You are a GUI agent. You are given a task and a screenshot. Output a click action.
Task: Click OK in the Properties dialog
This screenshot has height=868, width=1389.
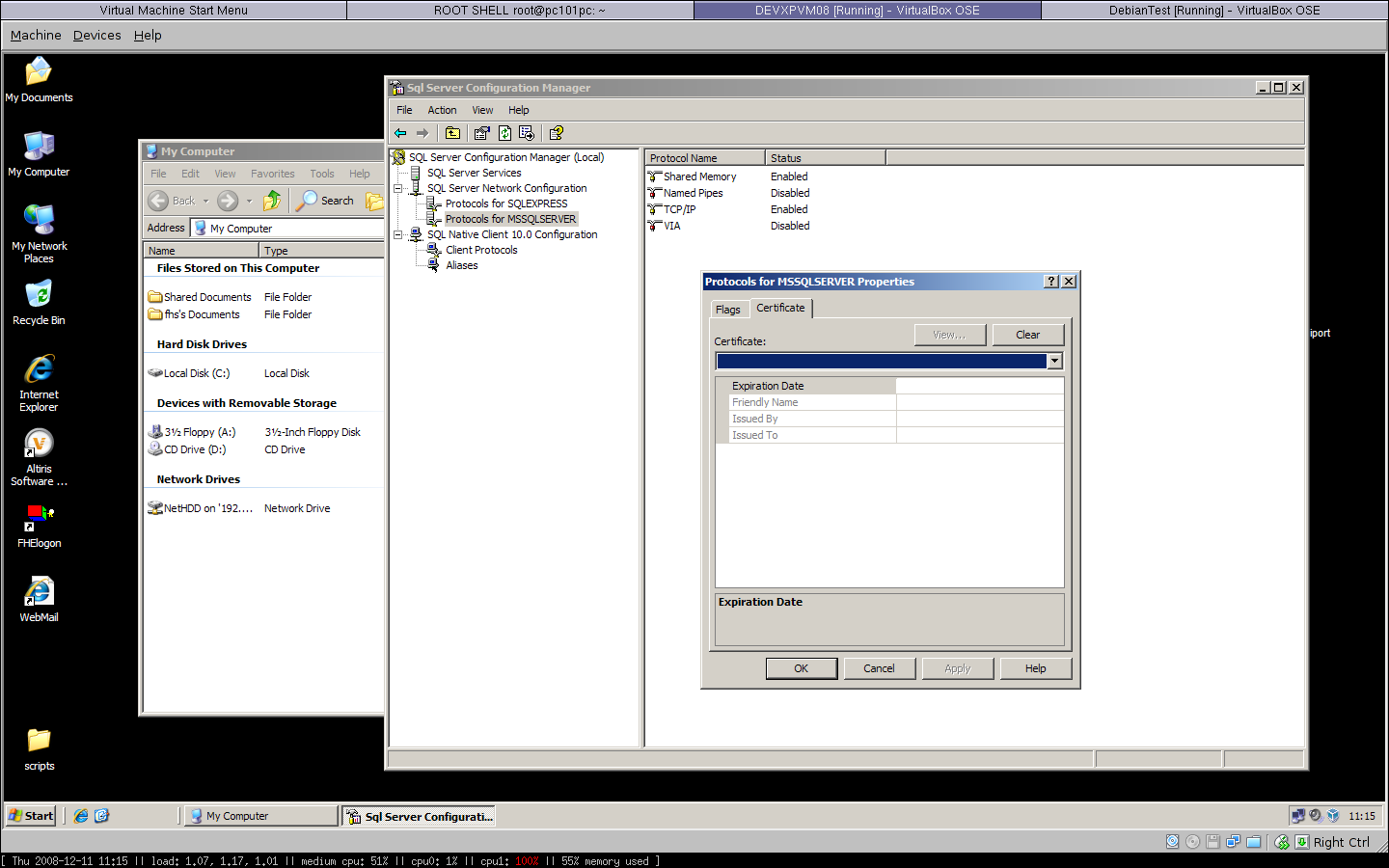point(802,668)
